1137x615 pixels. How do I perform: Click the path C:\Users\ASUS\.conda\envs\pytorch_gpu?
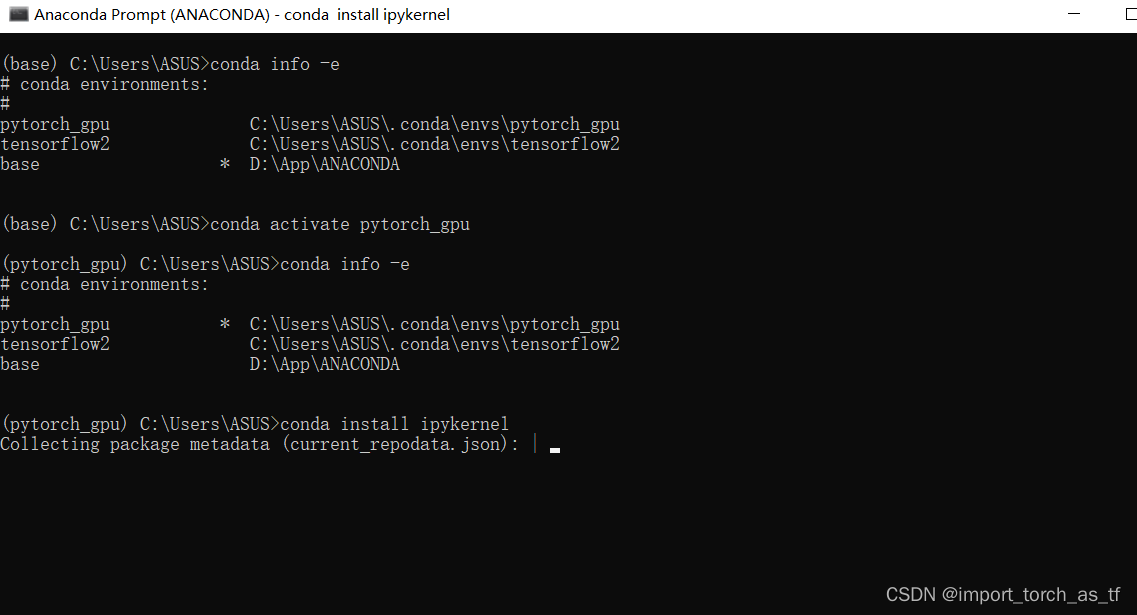tap(433, 123)
